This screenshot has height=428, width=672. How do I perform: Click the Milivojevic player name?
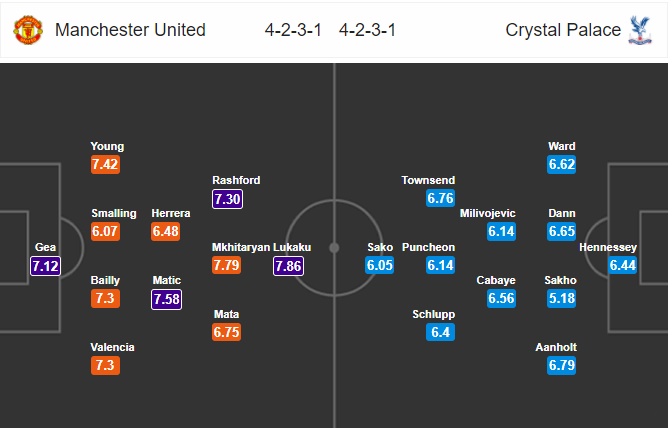pyautogui.click(x=486, y=213)
